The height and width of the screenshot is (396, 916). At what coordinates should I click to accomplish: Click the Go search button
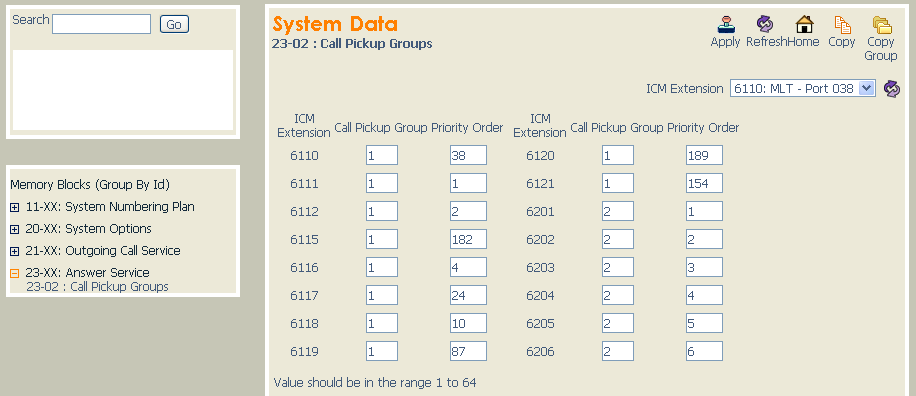pos(174,24)
